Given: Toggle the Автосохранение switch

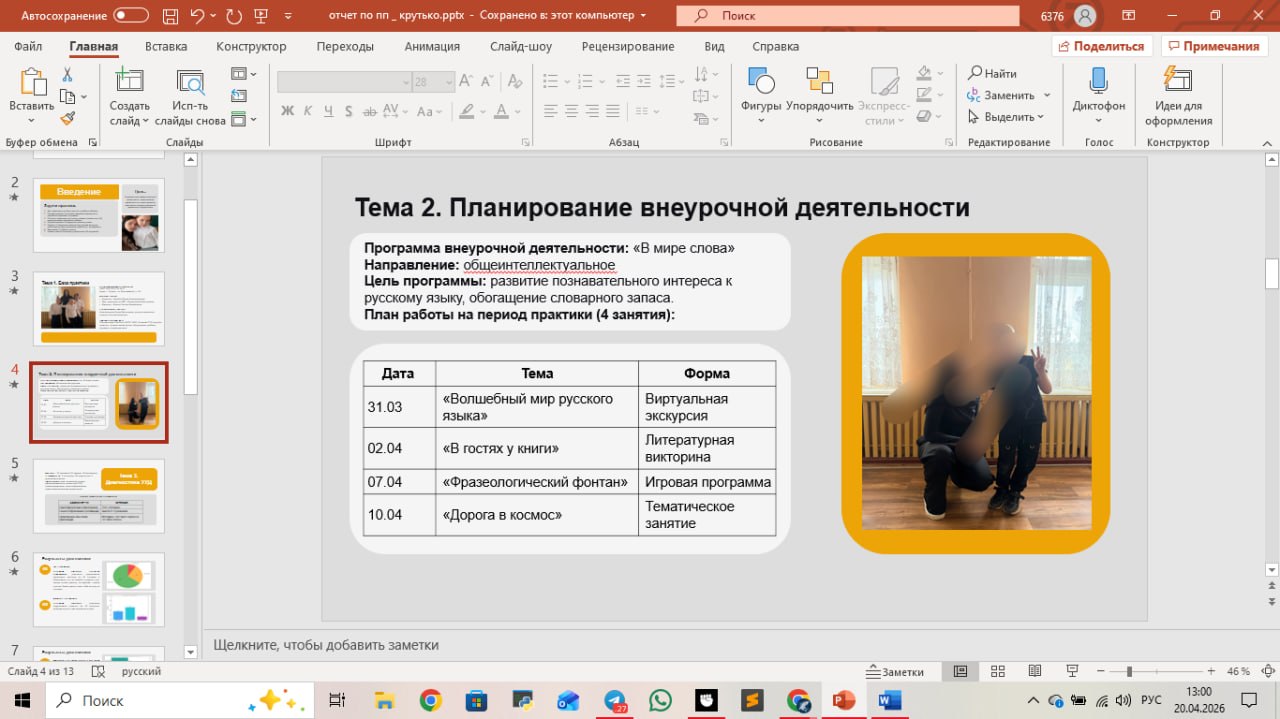Looking at the screenshot, I should (132, 16).
